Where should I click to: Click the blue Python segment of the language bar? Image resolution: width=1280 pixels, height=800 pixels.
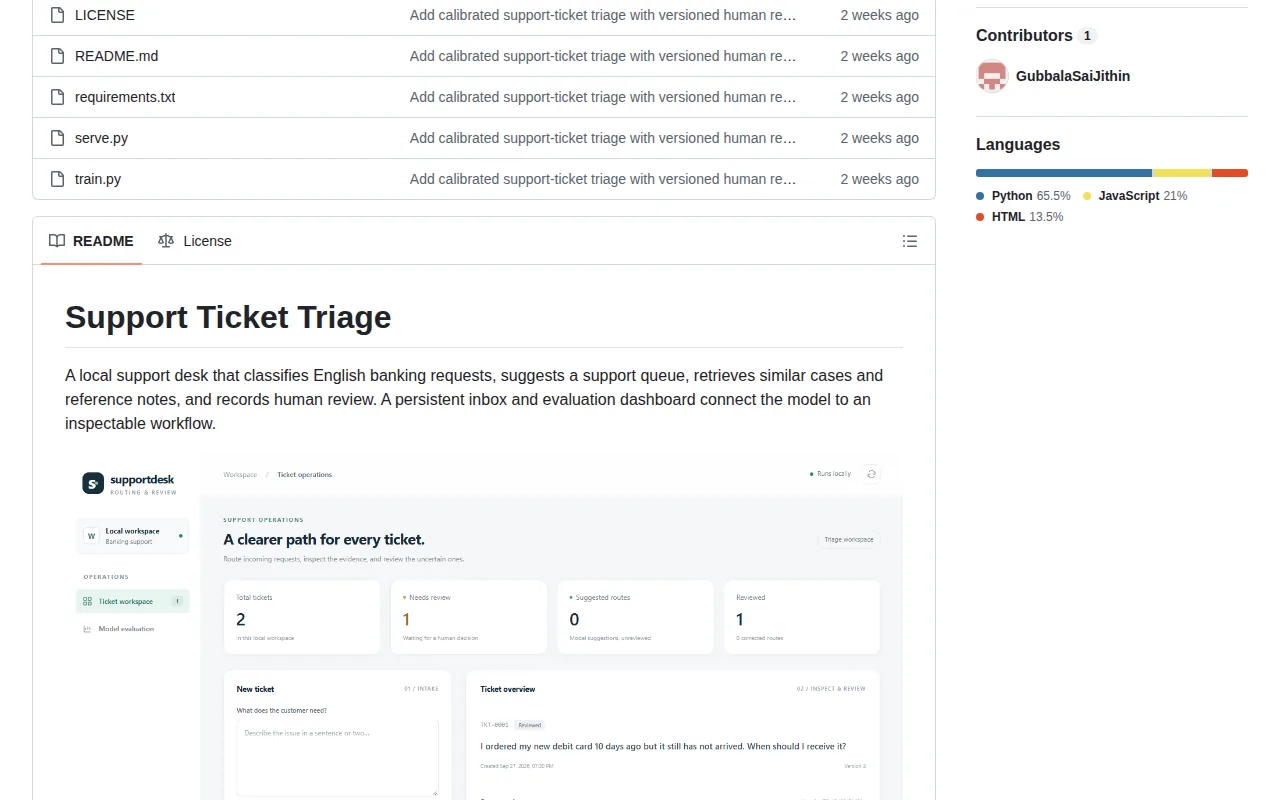click(x=1064, y=173)
